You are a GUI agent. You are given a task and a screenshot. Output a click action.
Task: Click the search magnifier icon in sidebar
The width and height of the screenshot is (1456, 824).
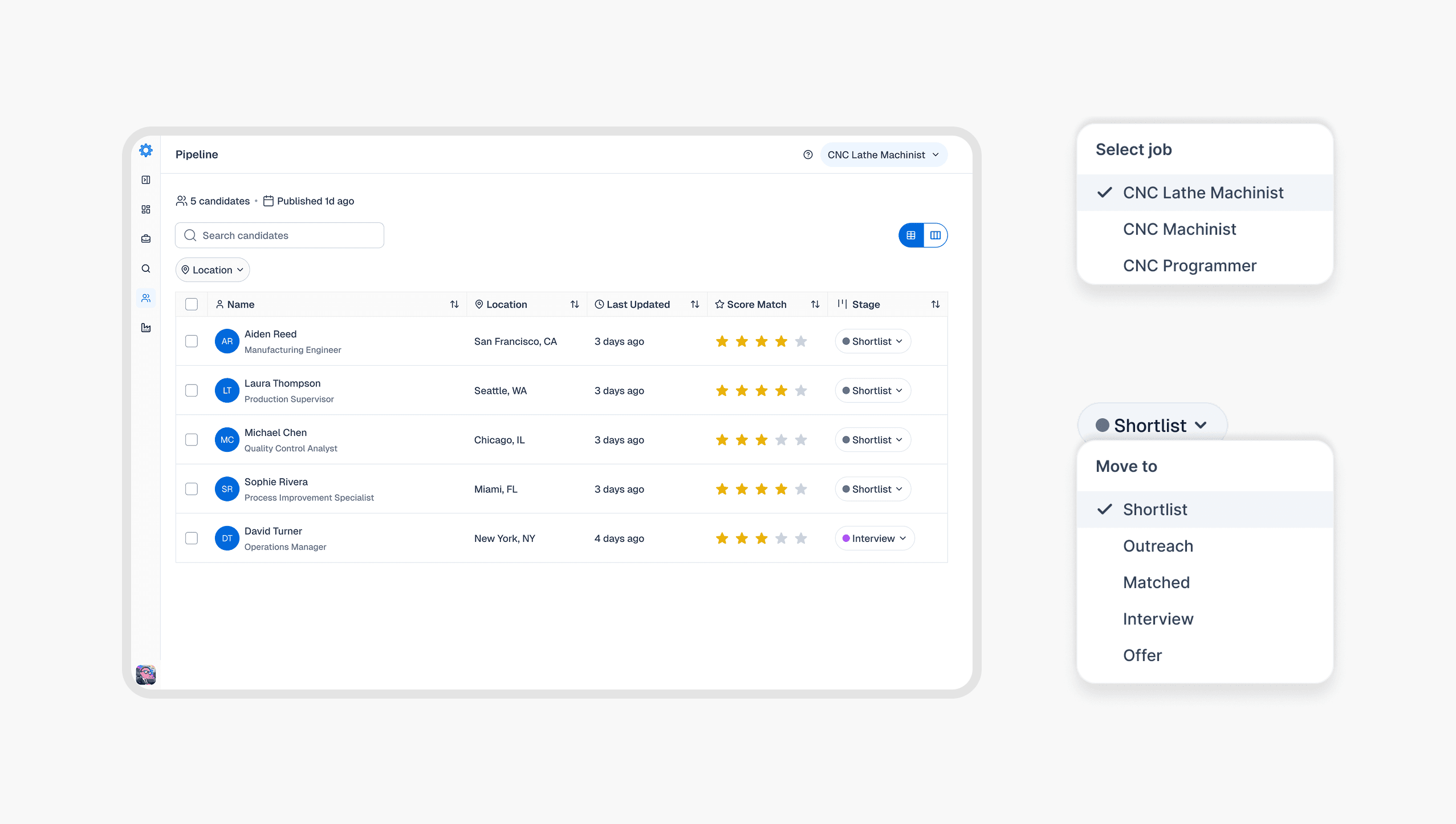point(146,268)
